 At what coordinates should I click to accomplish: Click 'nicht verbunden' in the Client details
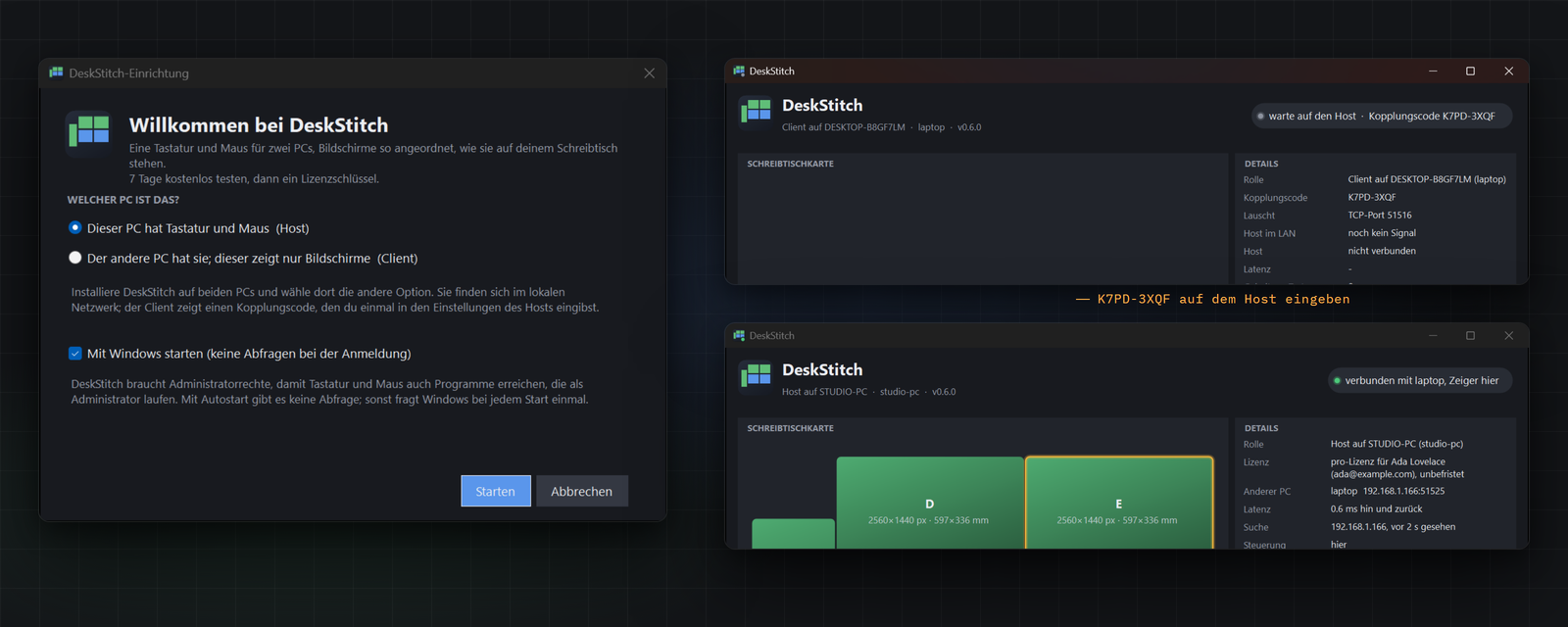coord(1382,251)
